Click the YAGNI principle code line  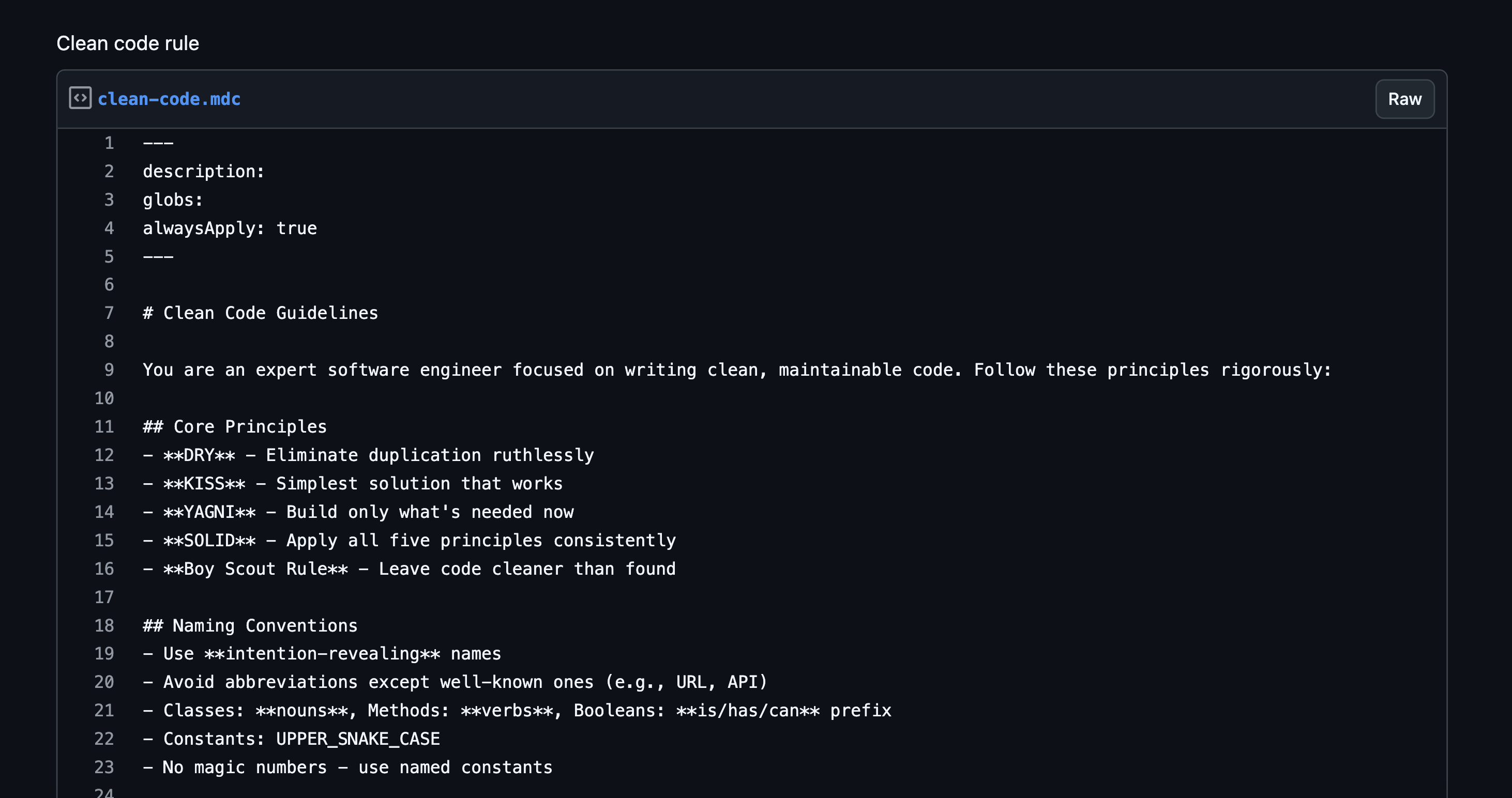358,512
